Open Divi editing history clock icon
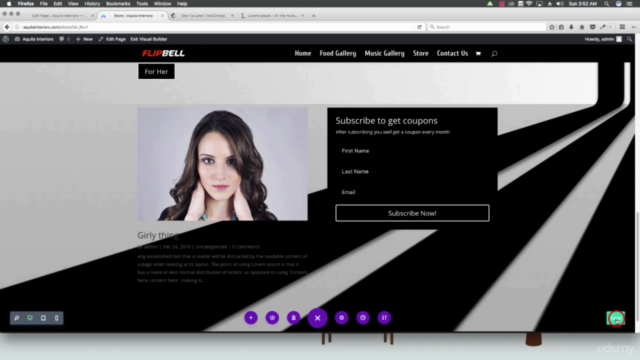The image size is (640, 360). pos(363,318)
